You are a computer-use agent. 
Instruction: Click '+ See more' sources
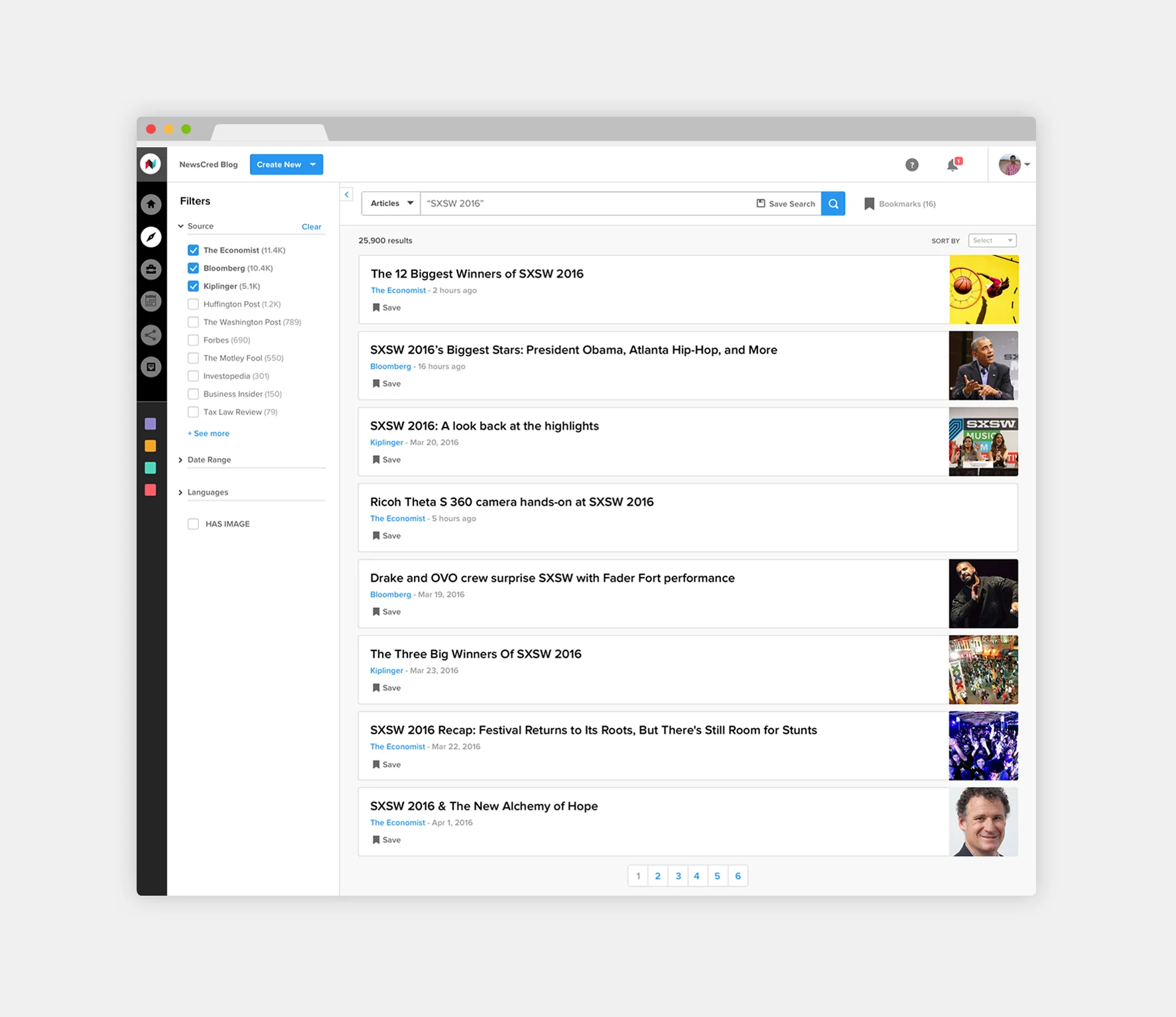pos(208,434)
